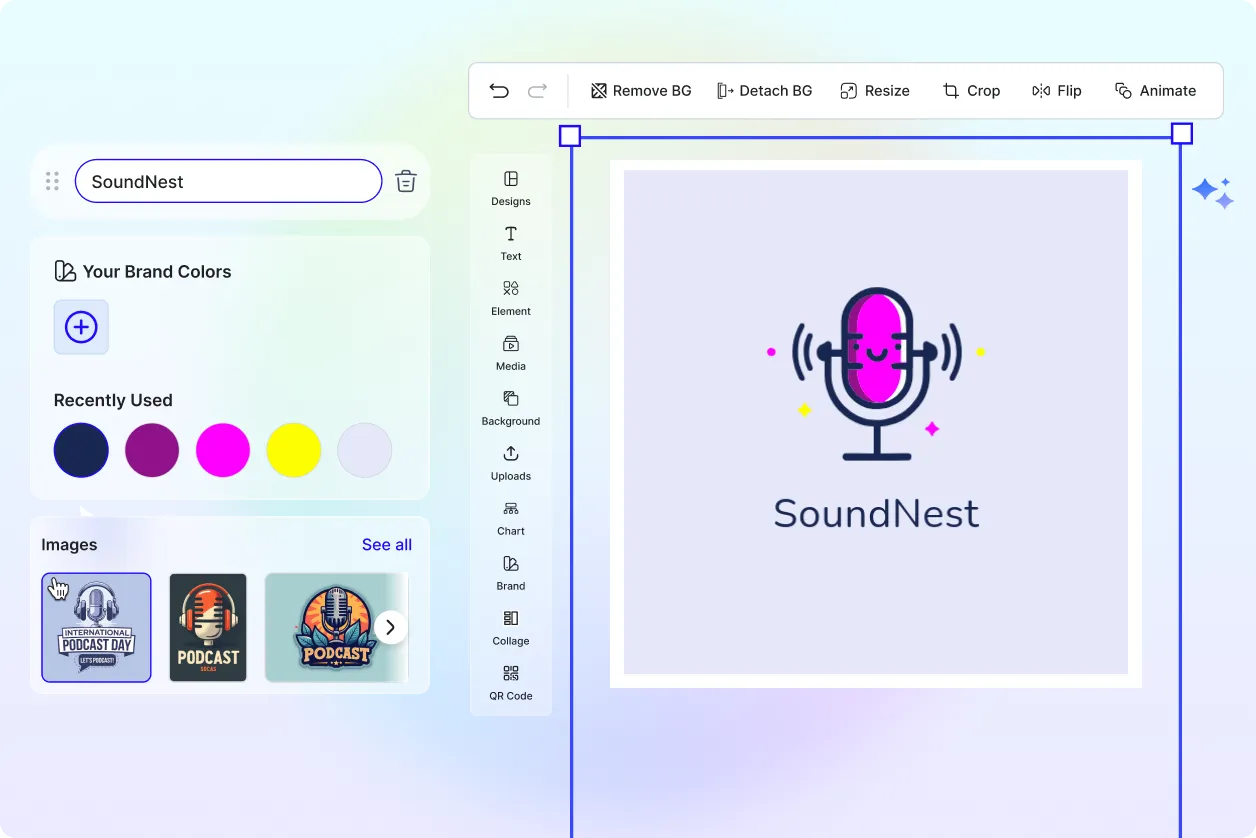Click Remove BG in the toolbar
1256x838 pixels.
click(x=641, y=91)
